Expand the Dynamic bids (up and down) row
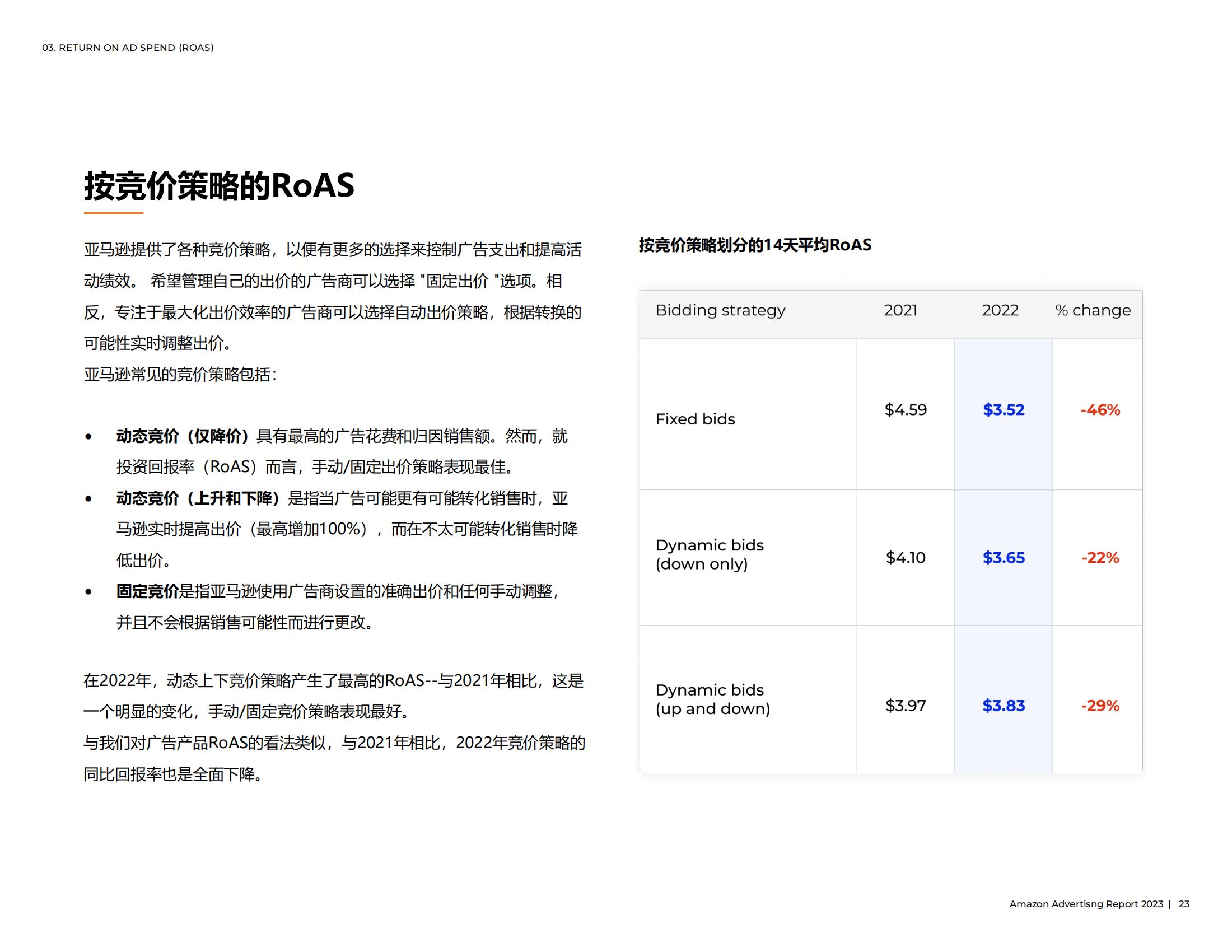The image size is (1232, 952). 712,699
